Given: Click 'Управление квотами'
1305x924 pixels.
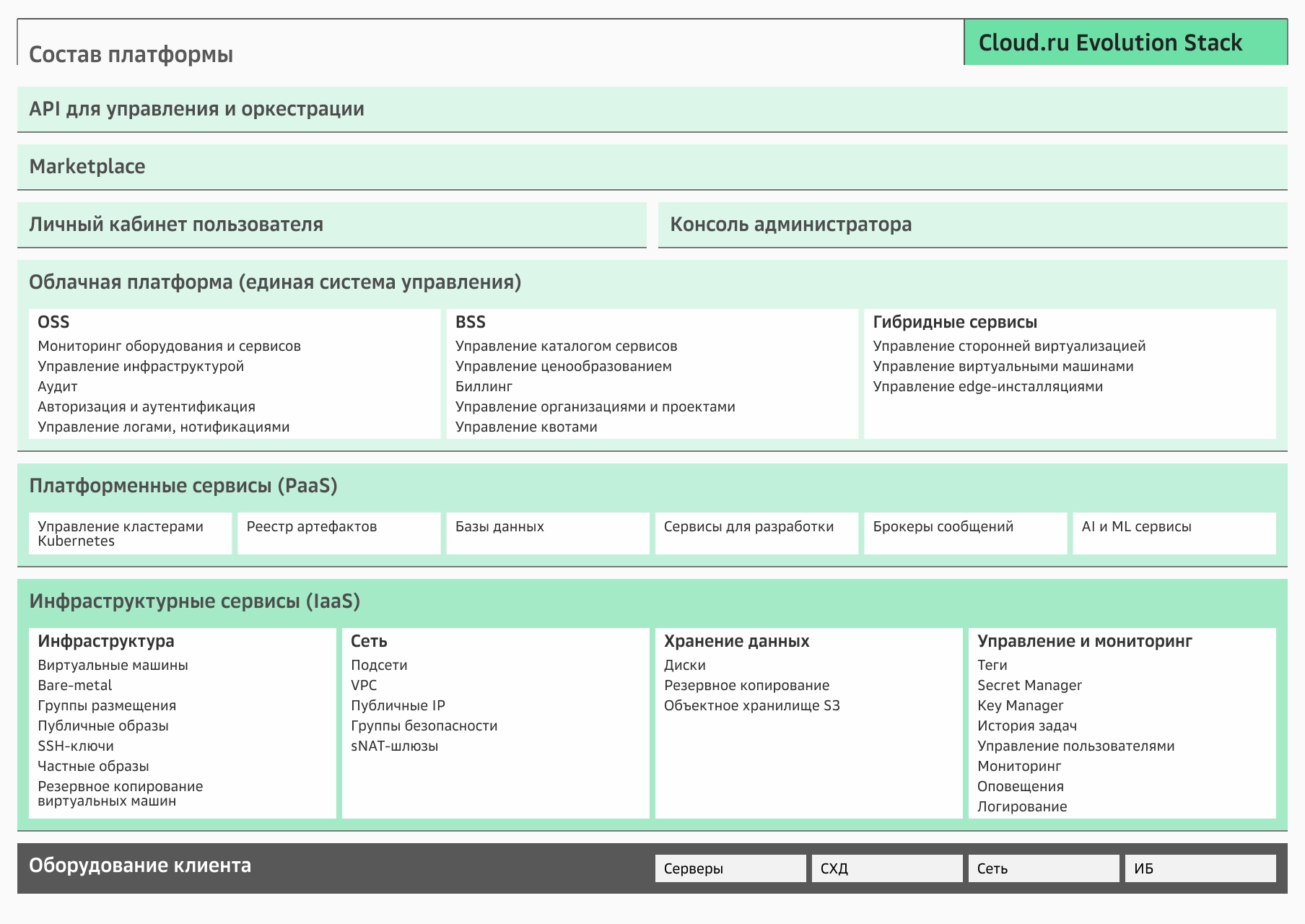Looking at the screenshot, I should coord(526,427).
